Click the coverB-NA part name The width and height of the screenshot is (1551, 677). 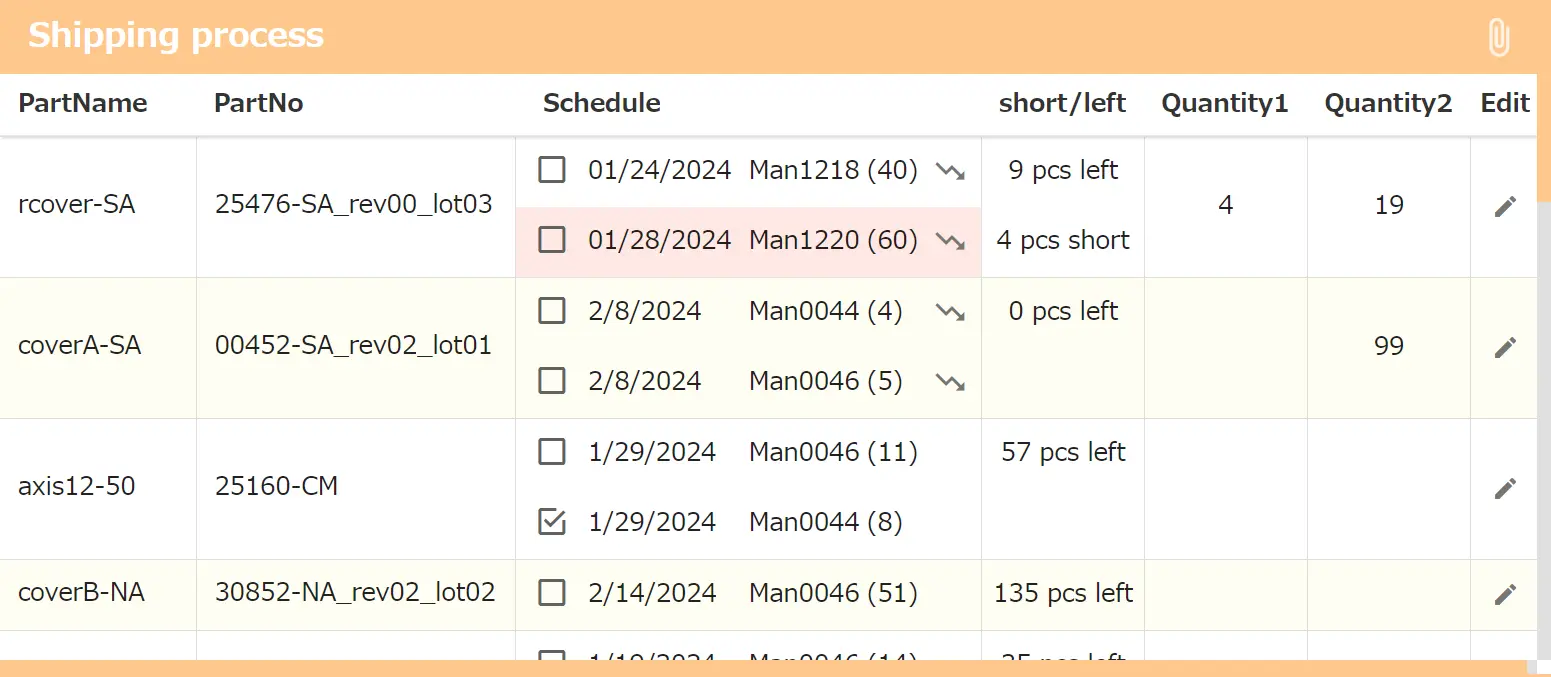(x=81, y=593)
